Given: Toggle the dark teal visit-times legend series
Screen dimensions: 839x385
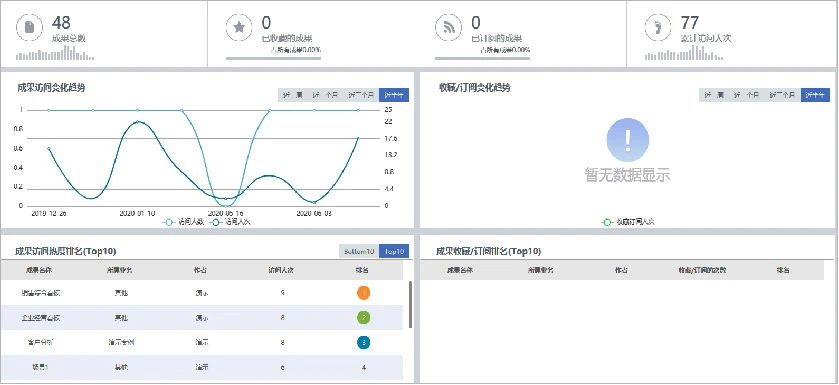Looking at the screenshot, I should tap(231, 221).
